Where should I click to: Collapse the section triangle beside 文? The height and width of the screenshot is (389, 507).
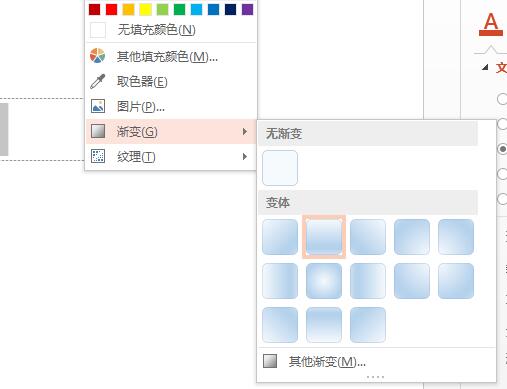(x=485, y=68)
